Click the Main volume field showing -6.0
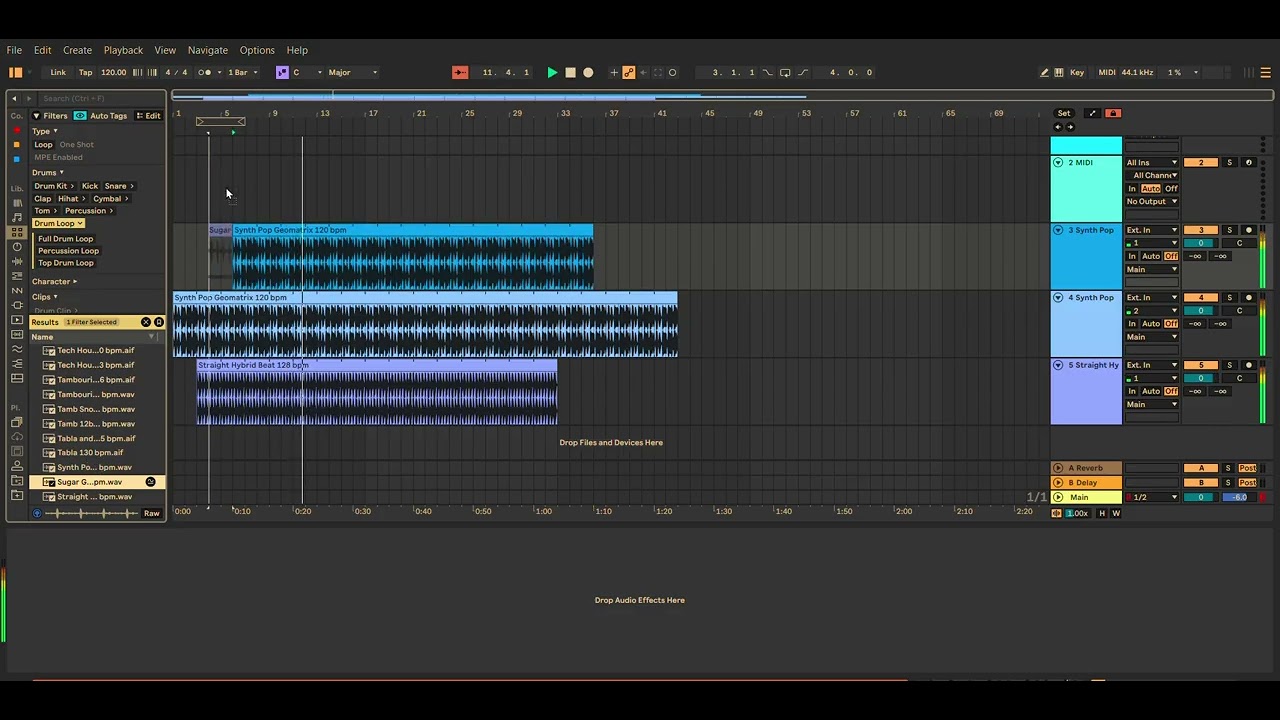1280x720 pixels. pos(1240,498)
